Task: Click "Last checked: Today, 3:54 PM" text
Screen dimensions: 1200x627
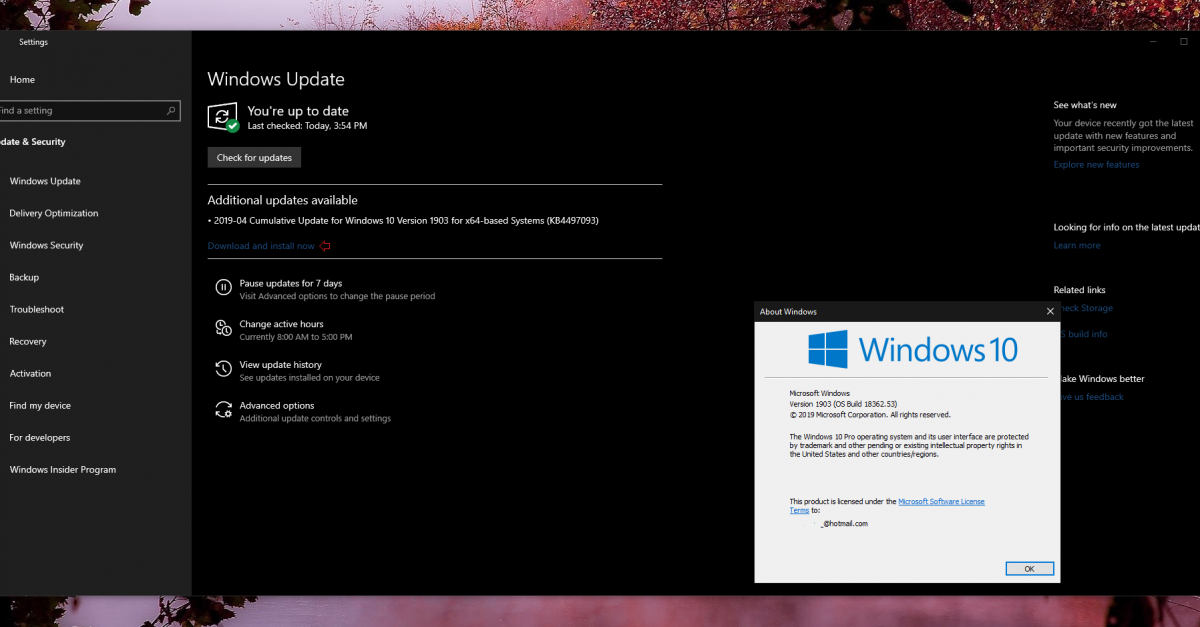Action: [x=307, y=126]
